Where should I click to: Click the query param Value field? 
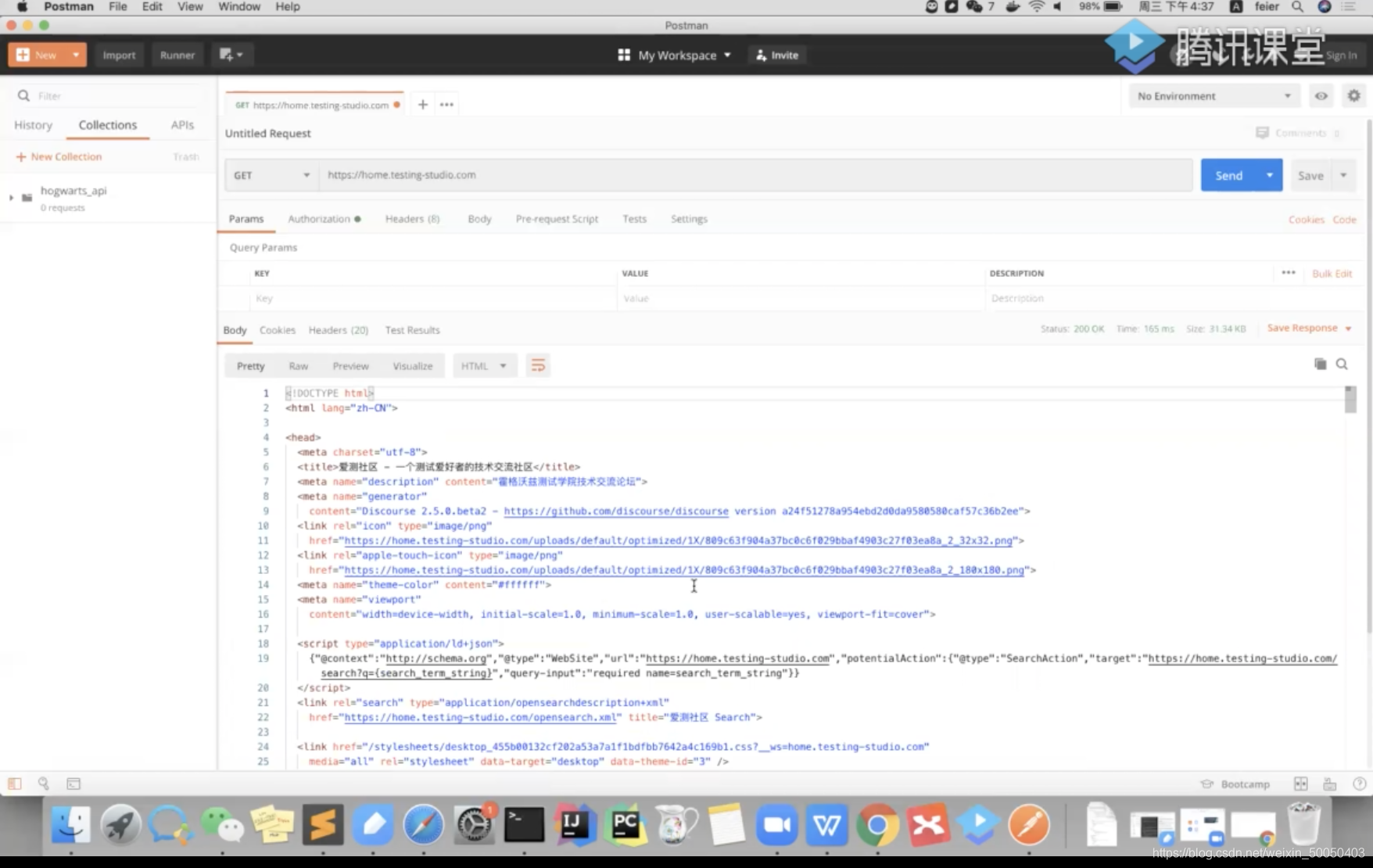click(x=801, y=299)
